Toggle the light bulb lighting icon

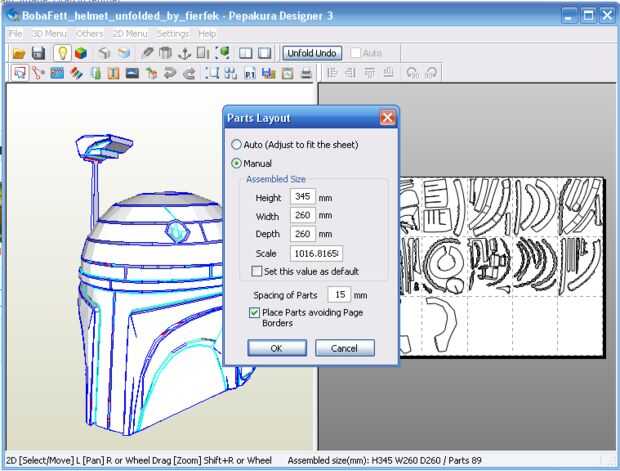pos(62,53)
